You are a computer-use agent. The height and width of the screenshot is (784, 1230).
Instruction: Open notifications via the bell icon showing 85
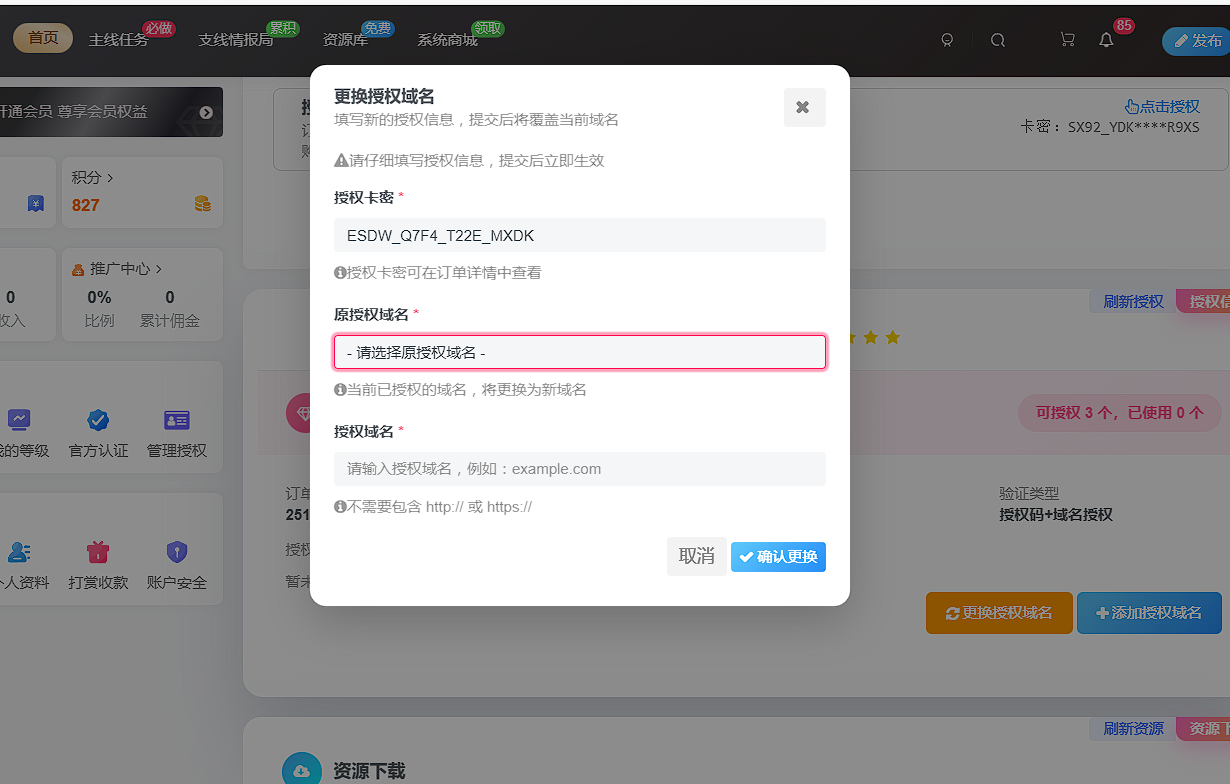pos(1105,40)
